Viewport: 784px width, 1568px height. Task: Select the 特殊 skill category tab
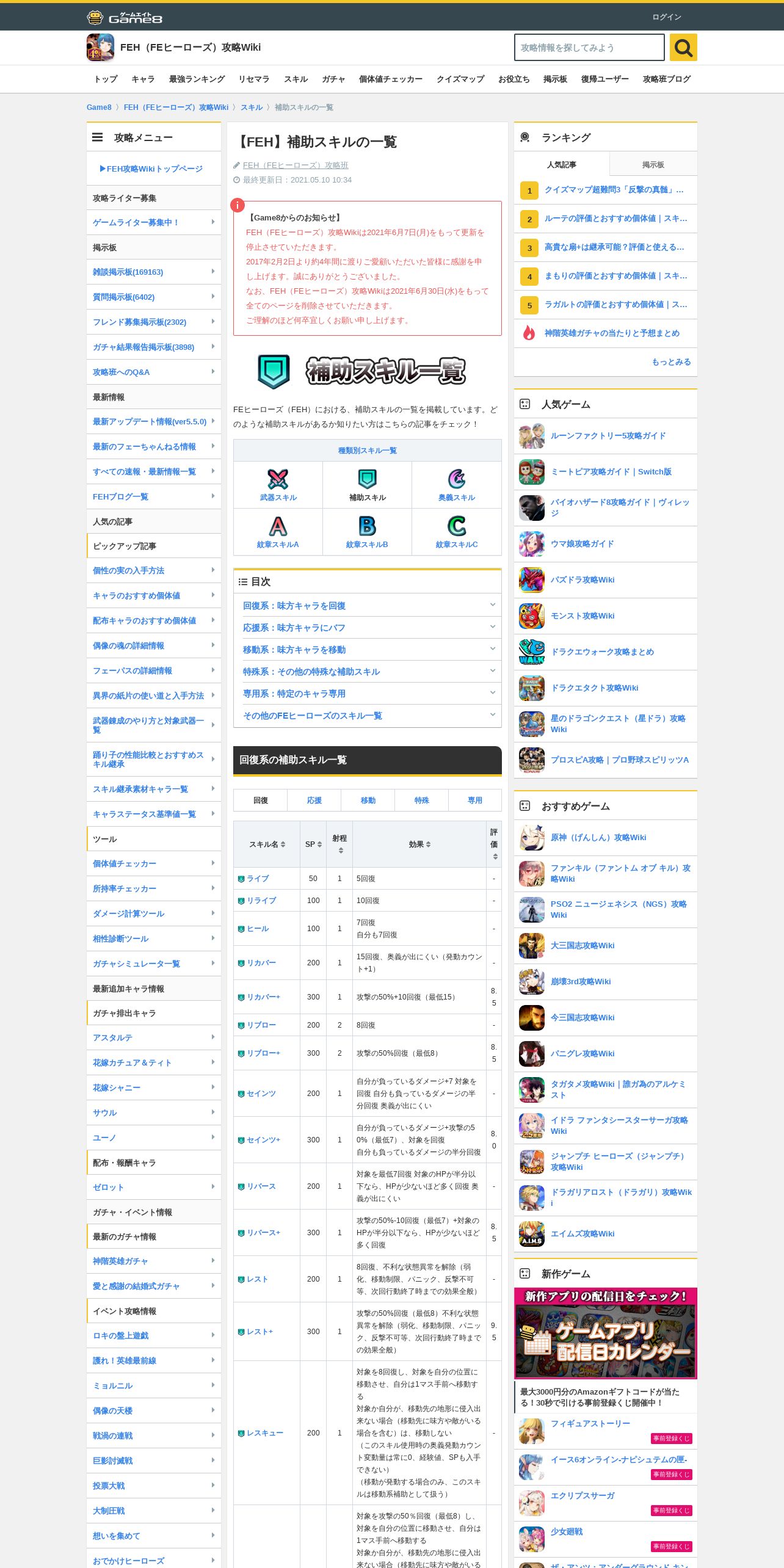pyautogui.click(x=421, y=800)
